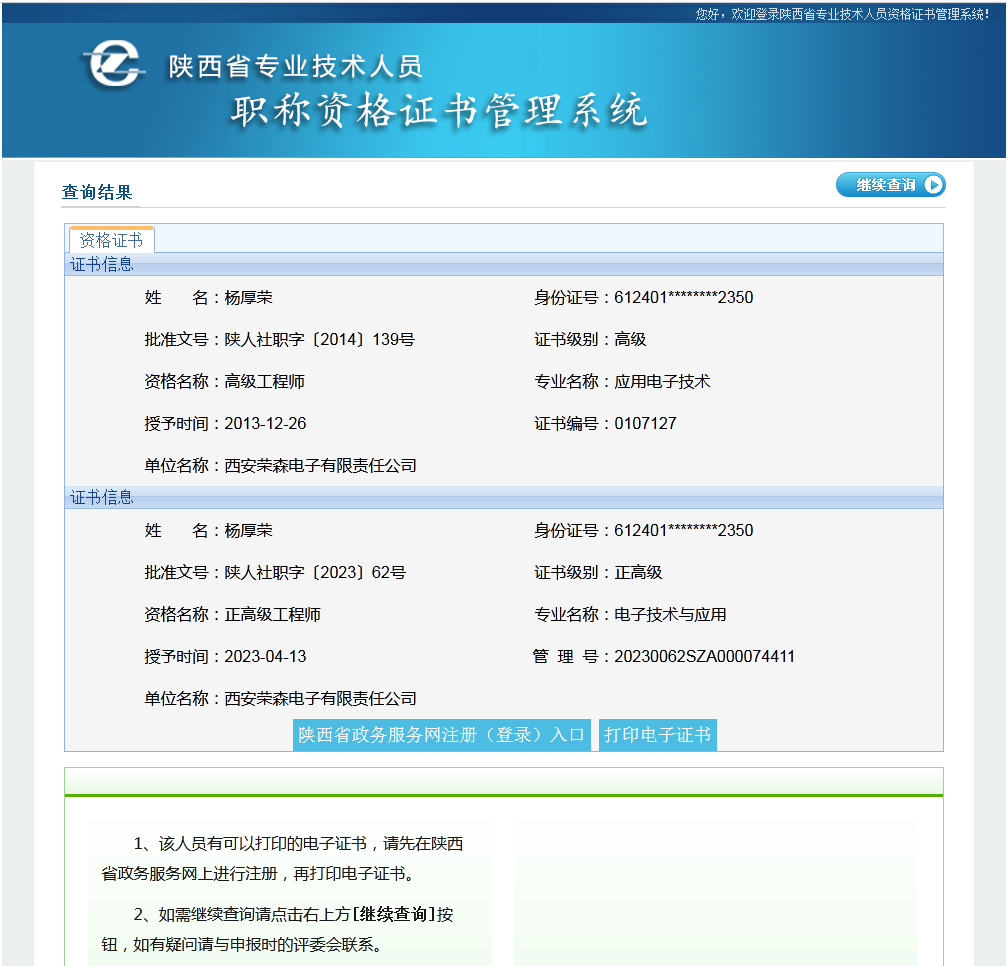Click qualification name 正高级工程师
Viewport: 1007px width, 966px height.
(272, 615)
